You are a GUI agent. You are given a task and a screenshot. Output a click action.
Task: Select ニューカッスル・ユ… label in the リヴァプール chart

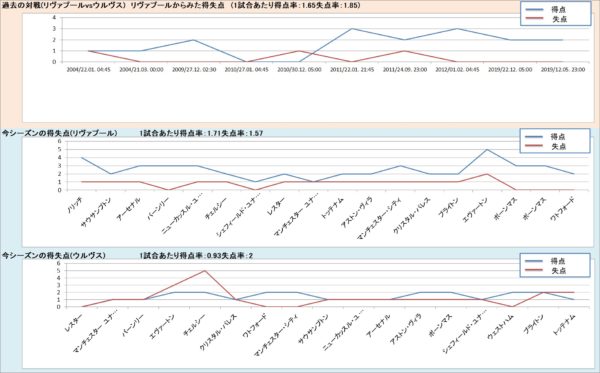pos(182,215)
